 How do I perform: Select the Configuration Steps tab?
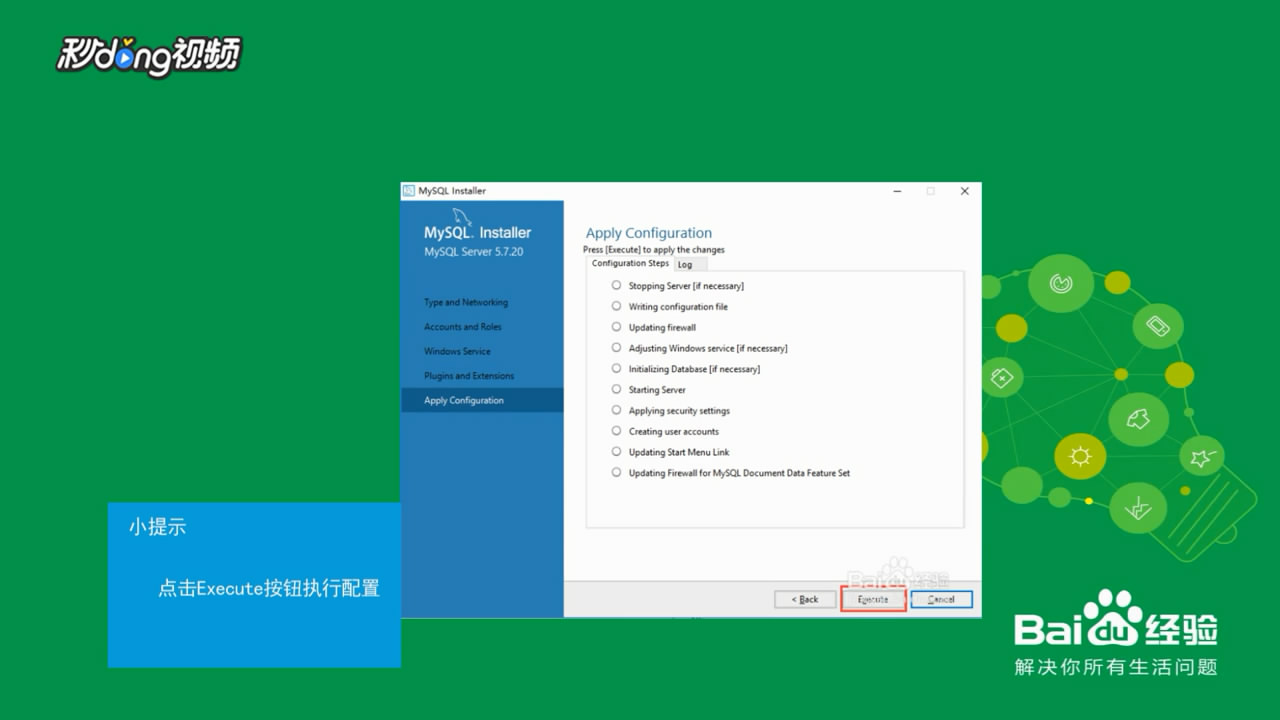point(630,264)
